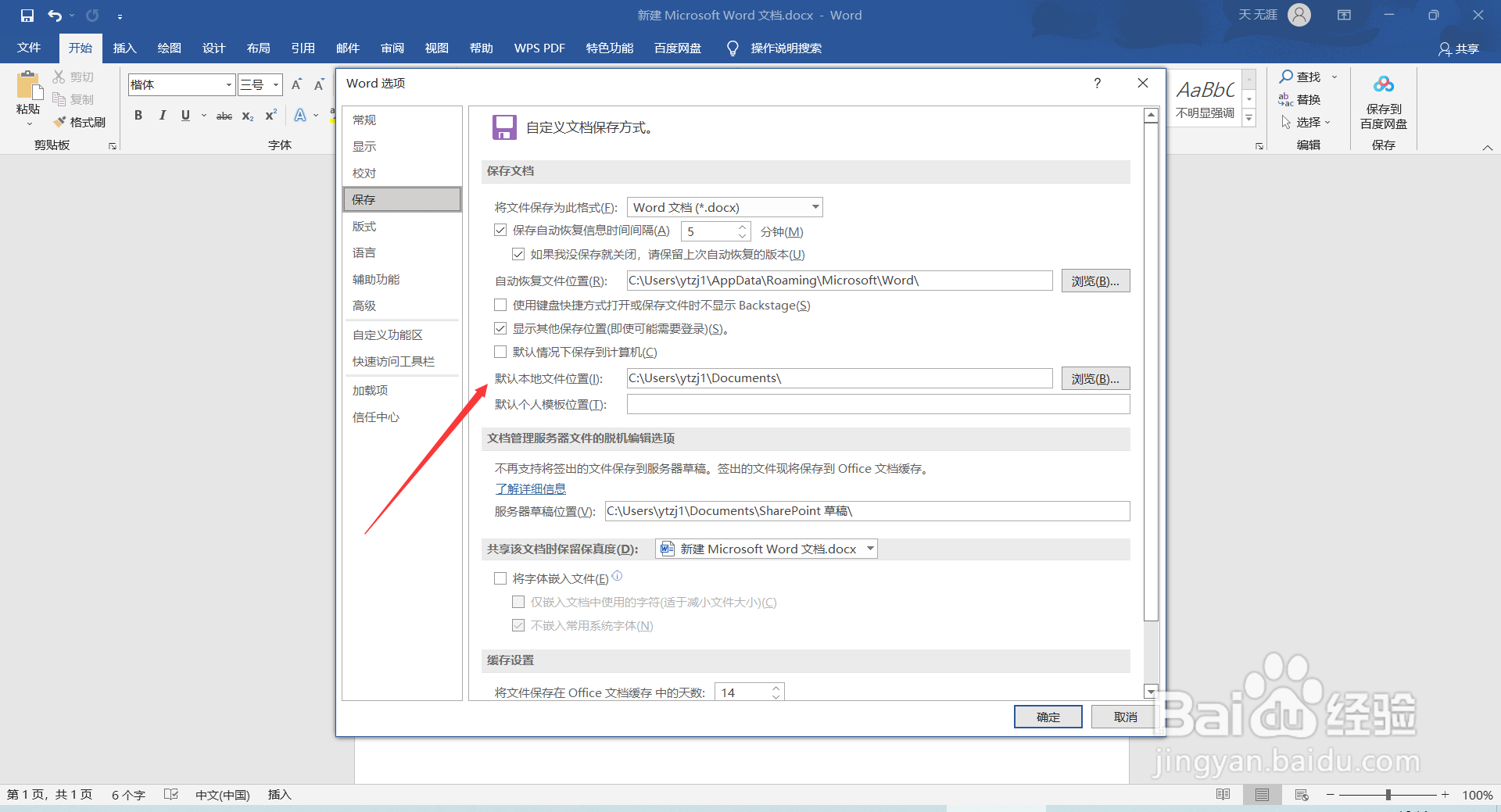Image resolution: width=1501 pixels, height=812 pixels.
Task: Click the Text Effects A icon
Action: pos(300,116)
